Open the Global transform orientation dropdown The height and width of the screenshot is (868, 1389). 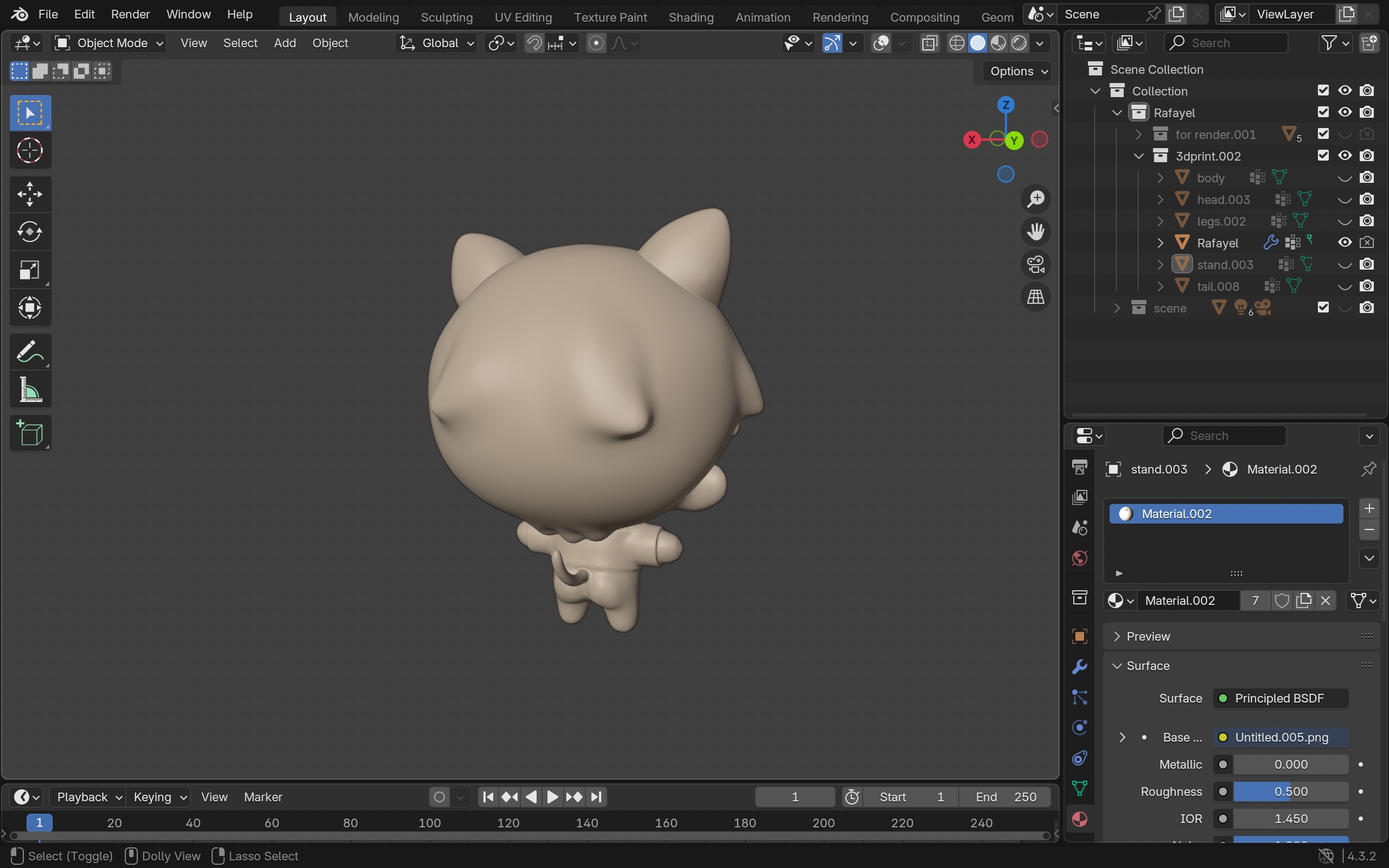437,43
